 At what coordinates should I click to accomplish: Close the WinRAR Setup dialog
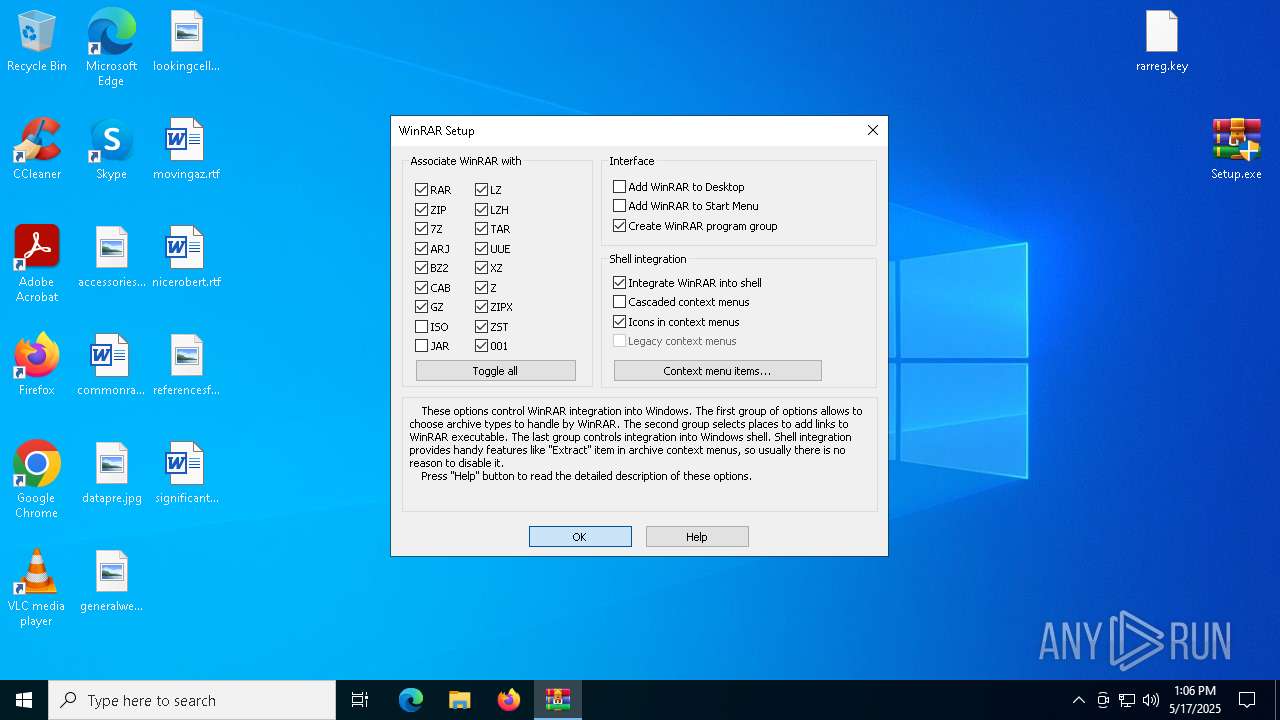point(872,131)
